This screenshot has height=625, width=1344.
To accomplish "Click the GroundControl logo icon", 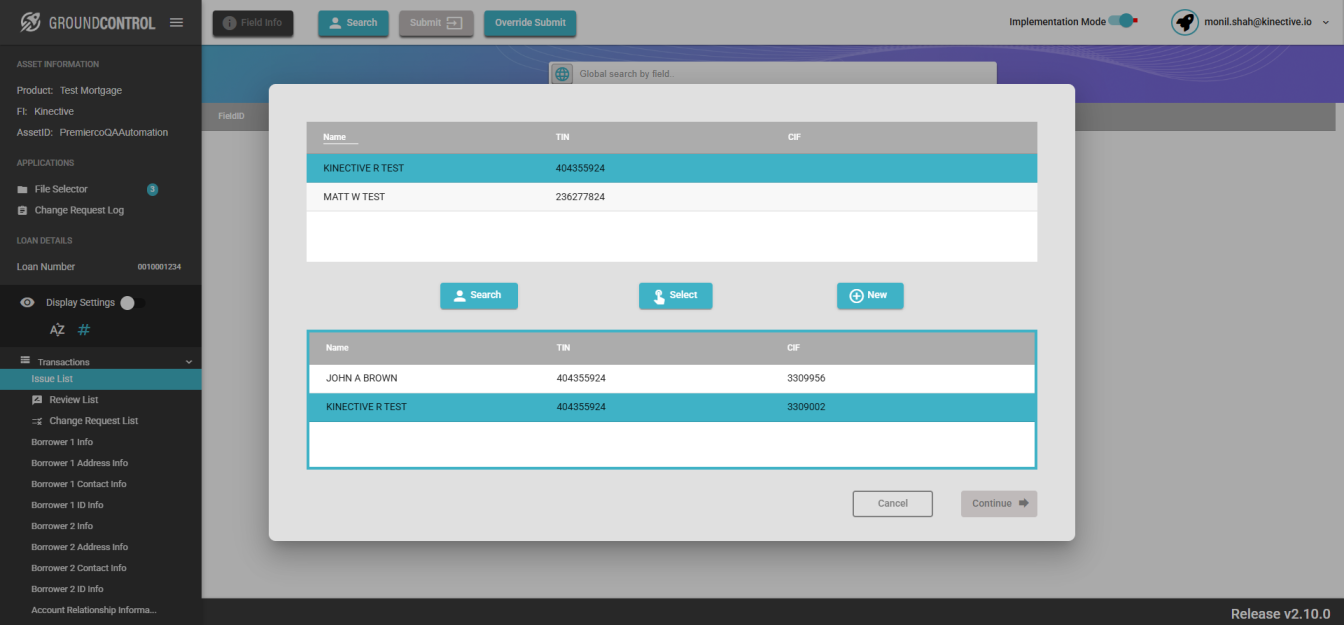I will coord(30,21).
